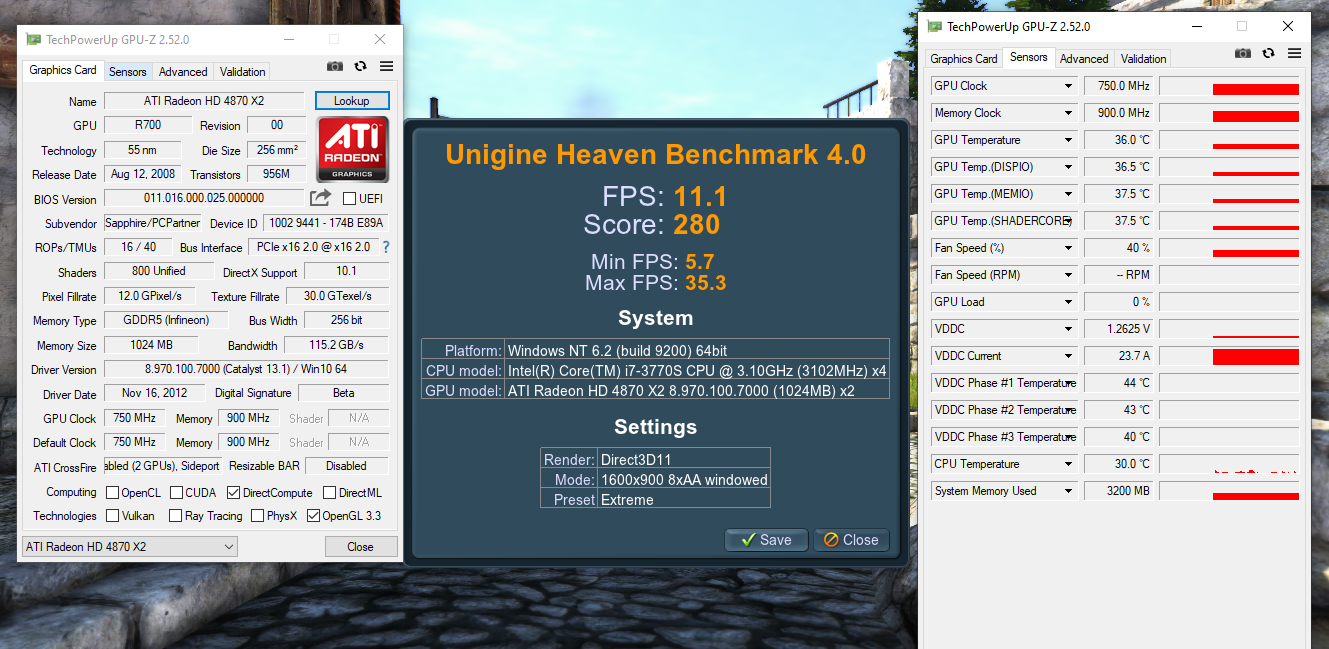The width and height of the screenshot is (1329, 649).
Task: Open the ATI Radeon HD 4870 X2 GPU selector
Action: (x=130, y=547)
